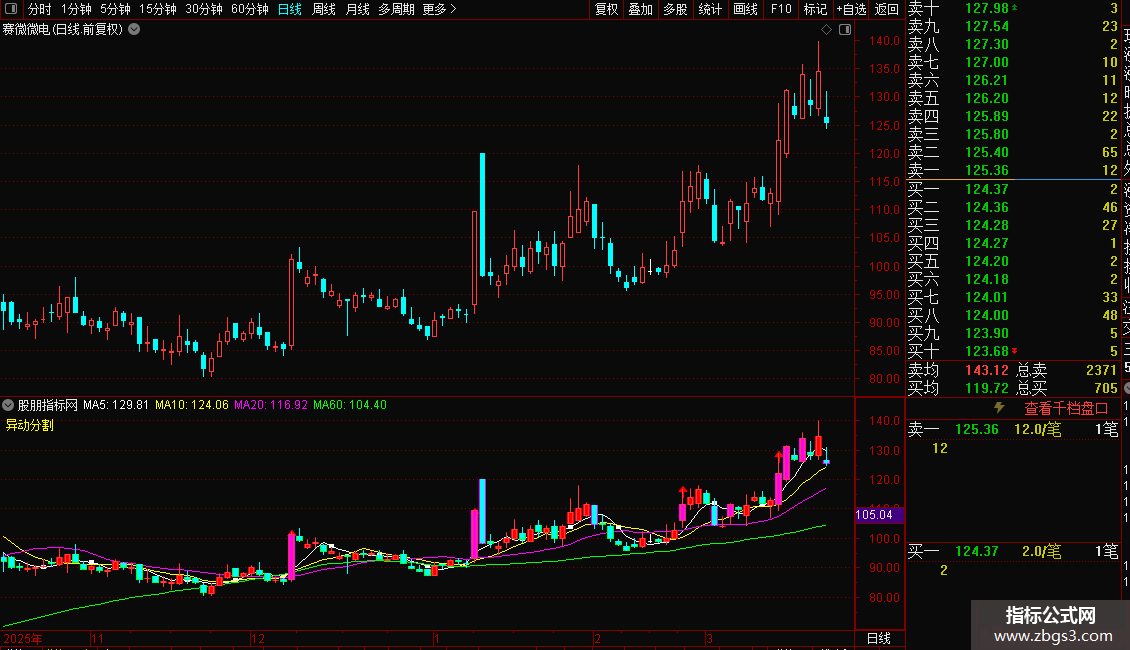The image size is (1130, 650).
Task: Select the 买十 row priced 123.68
Action: (x=1013, y=351)
